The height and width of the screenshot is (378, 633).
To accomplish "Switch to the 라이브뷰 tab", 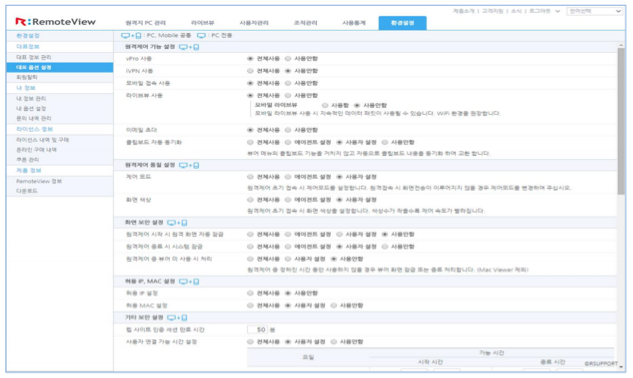I will click(203, 23).
